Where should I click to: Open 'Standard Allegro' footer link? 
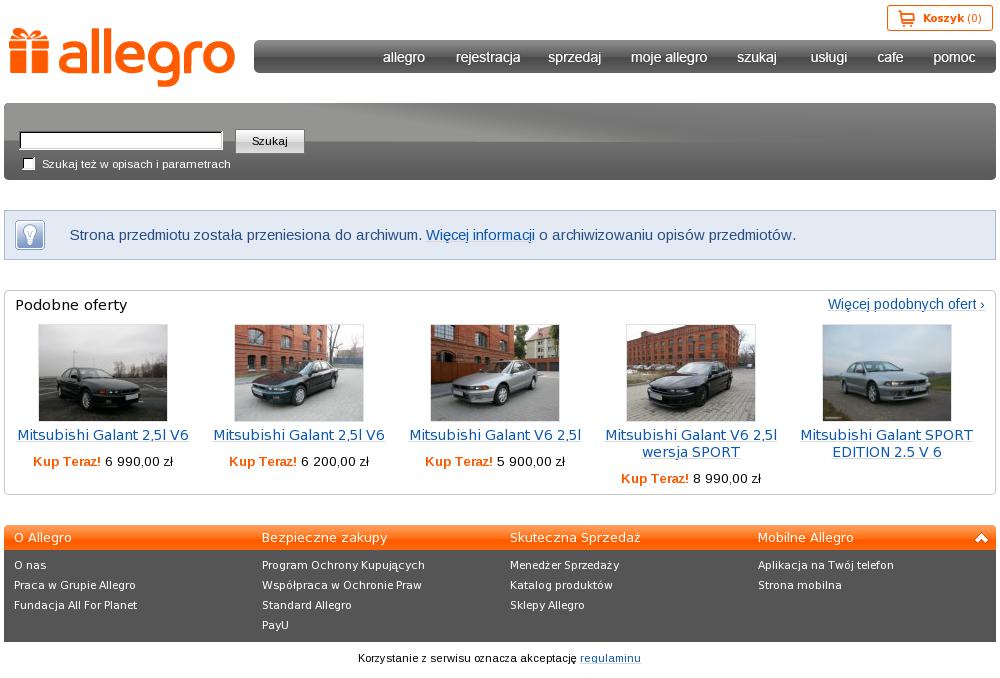click(x=306, y=605)
